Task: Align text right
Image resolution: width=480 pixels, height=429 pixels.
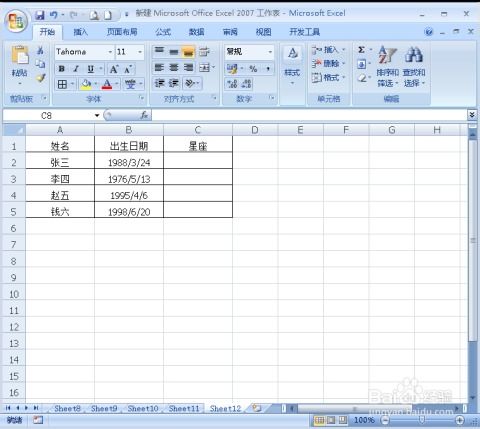Action: point(188,68)
